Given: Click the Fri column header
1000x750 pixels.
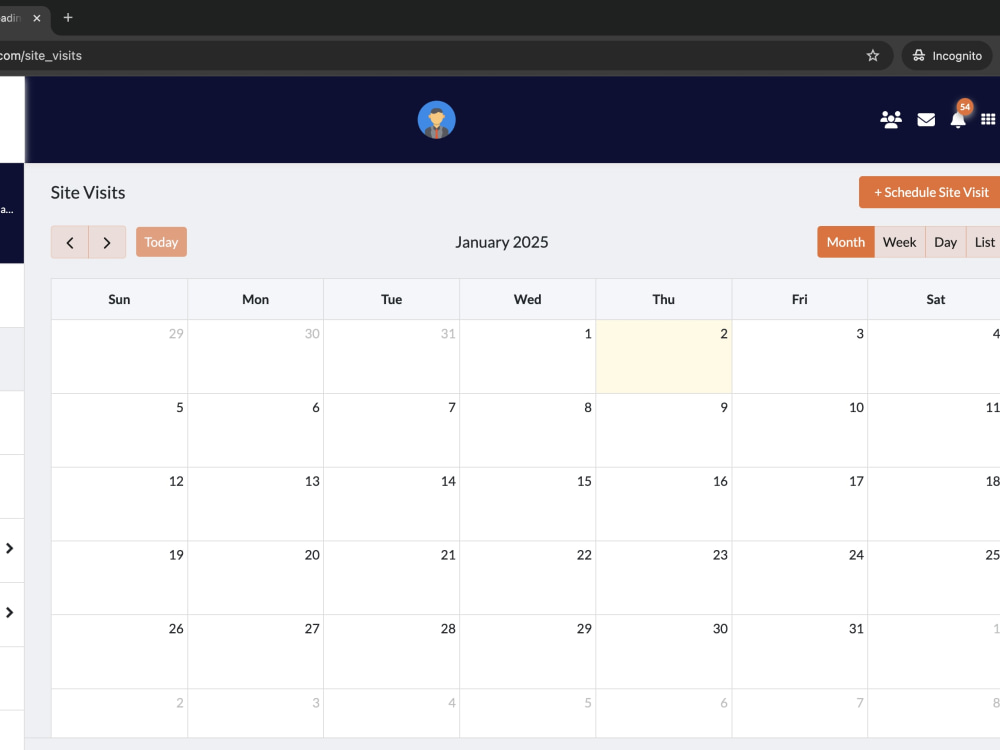Looking at the screenshot, I should (x=799, y=299).
